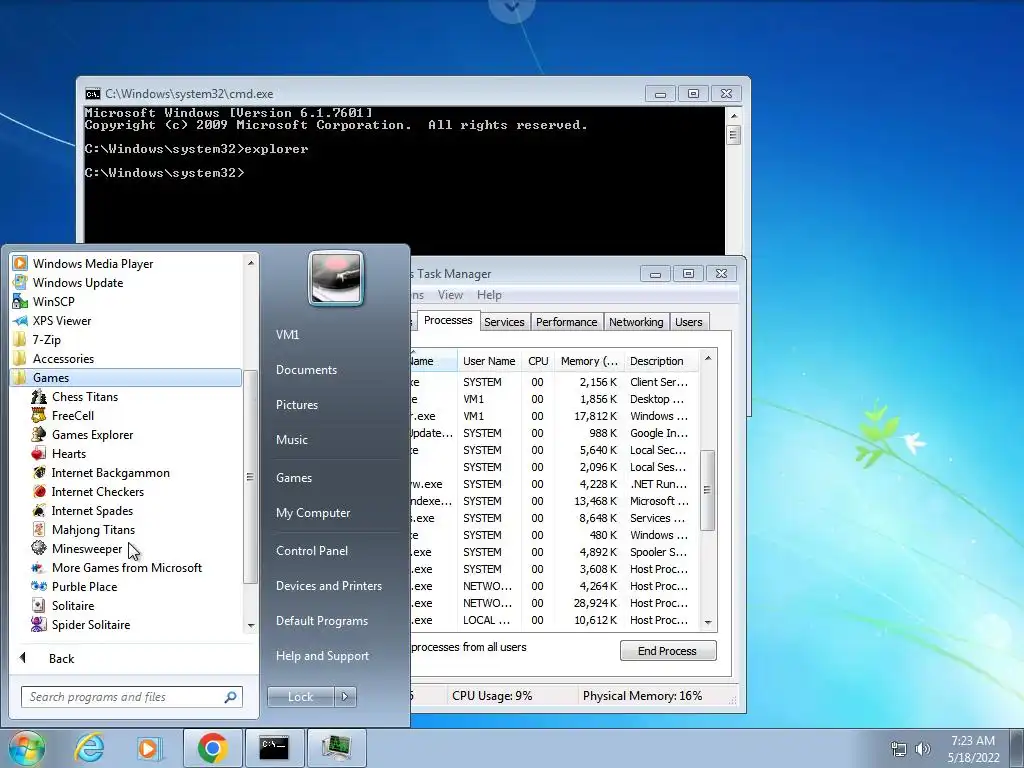
Task: Click Task Manager process list scroll down arrow
Action: (x=708, y=623)
